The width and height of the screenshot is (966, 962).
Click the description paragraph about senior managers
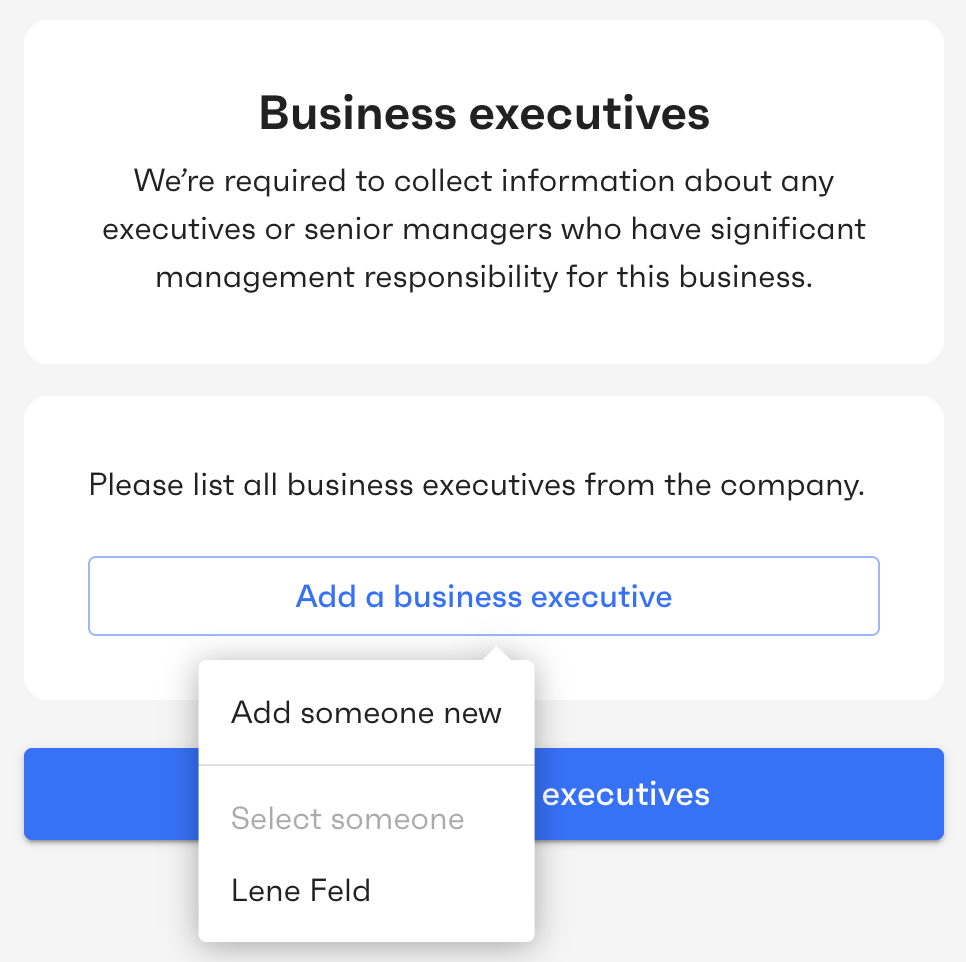click(x=484, y=229)
